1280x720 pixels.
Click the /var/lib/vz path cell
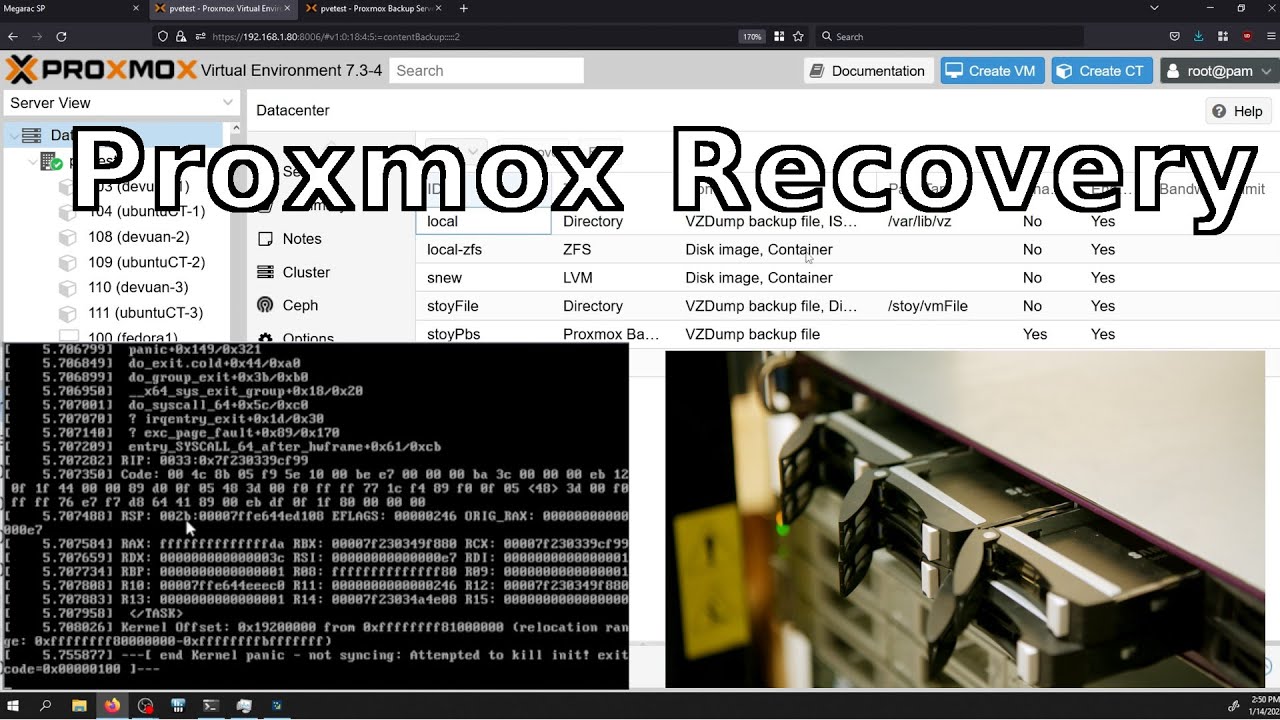coord(920,221)
